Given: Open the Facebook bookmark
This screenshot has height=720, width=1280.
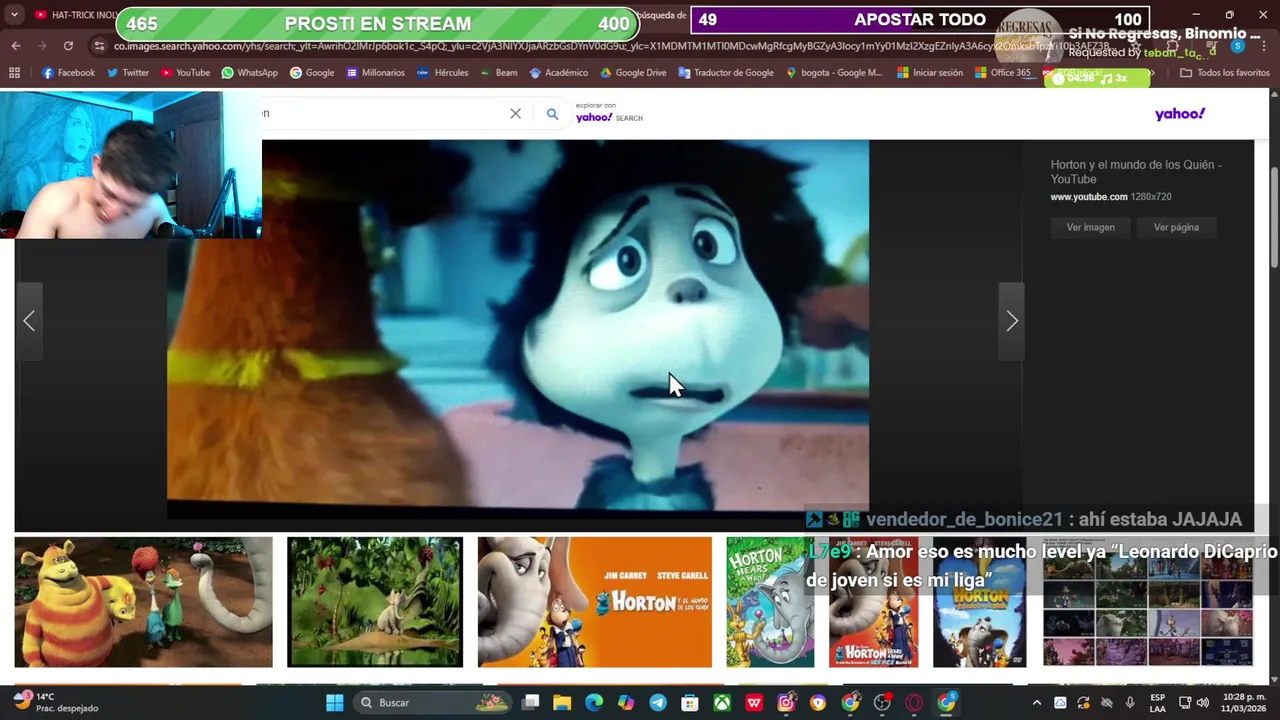Looking at the screenshot, I should click(69, 73).
